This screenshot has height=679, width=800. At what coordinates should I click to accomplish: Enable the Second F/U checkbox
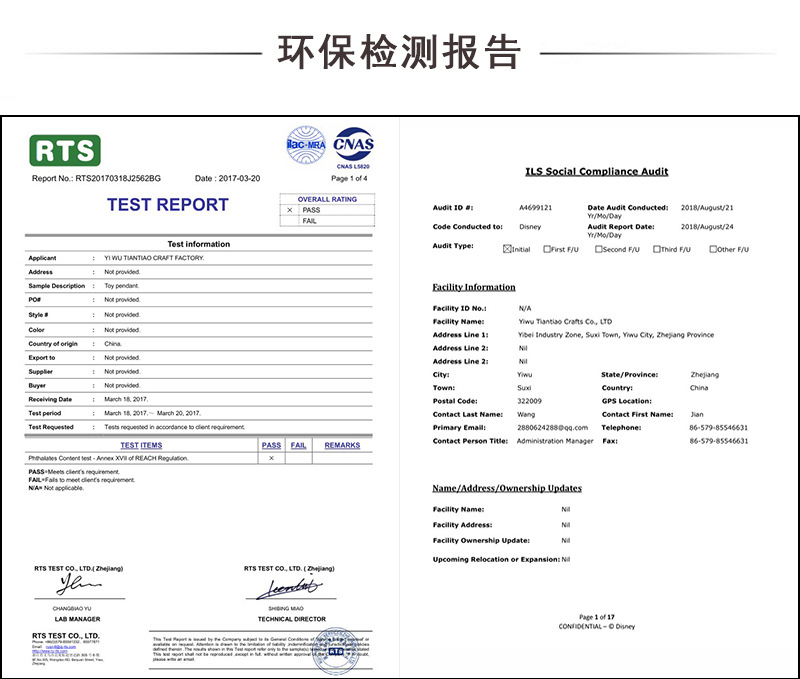coord(600,248)
